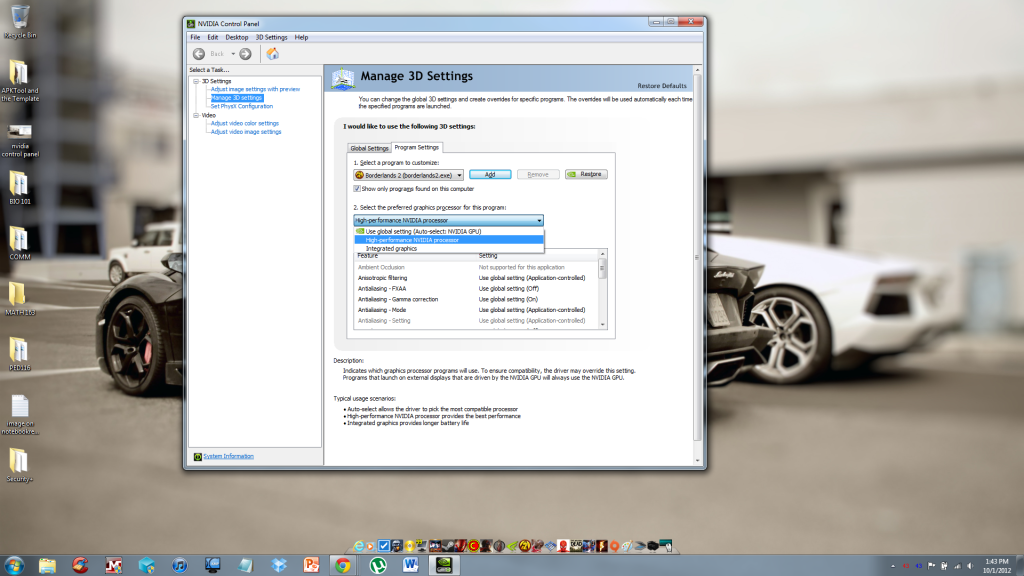This screenshot has width=1024, height=576.
Task: Open the Borderlands 2 program selection dropdown
Action: click(409, 175)
